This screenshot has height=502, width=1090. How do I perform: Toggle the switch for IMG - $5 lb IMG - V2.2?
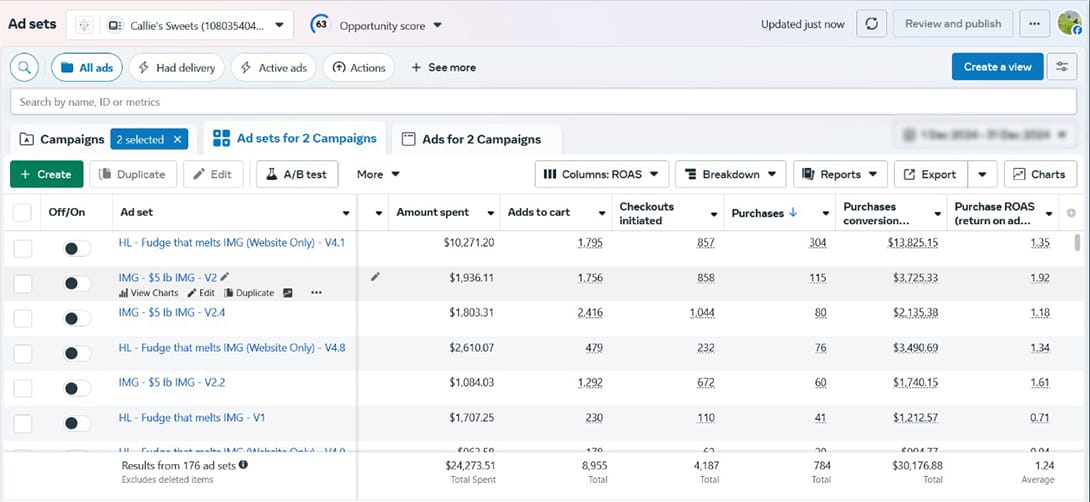76,388
